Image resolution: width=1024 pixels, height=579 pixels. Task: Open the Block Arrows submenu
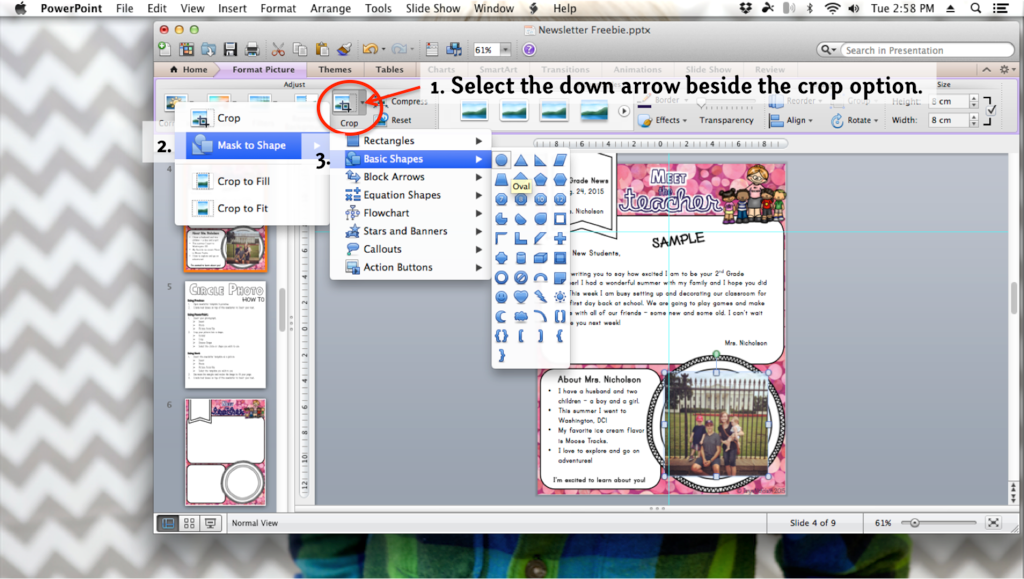(x=411, y=177)
